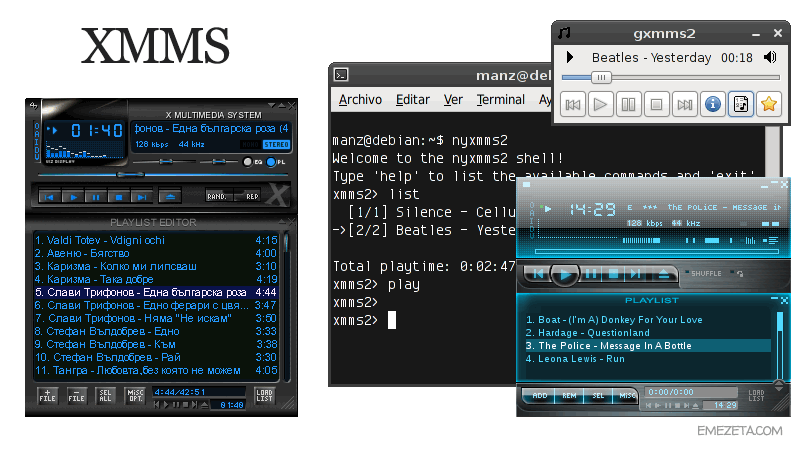Click ADD button in blue playlist
The height and width of the screenshot is (450, 800).
539,396
